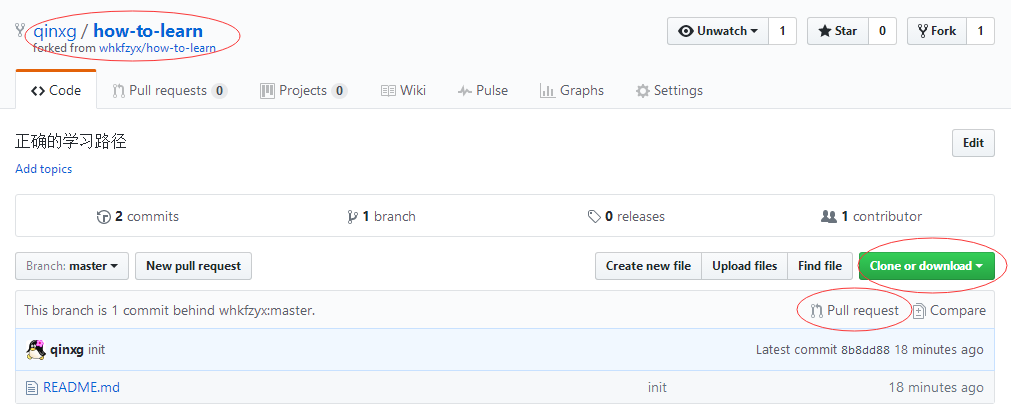Click the fork icon beside the repository name
The width and height of the screenshot is (1011, 410).
coord(20,30)
